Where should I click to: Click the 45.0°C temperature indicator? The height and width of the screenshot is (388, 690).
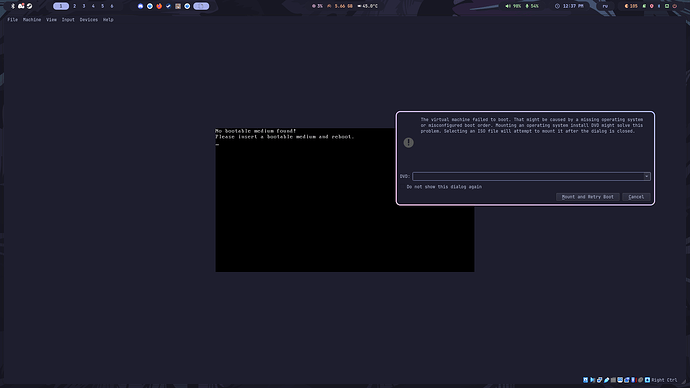click(367, 6)
